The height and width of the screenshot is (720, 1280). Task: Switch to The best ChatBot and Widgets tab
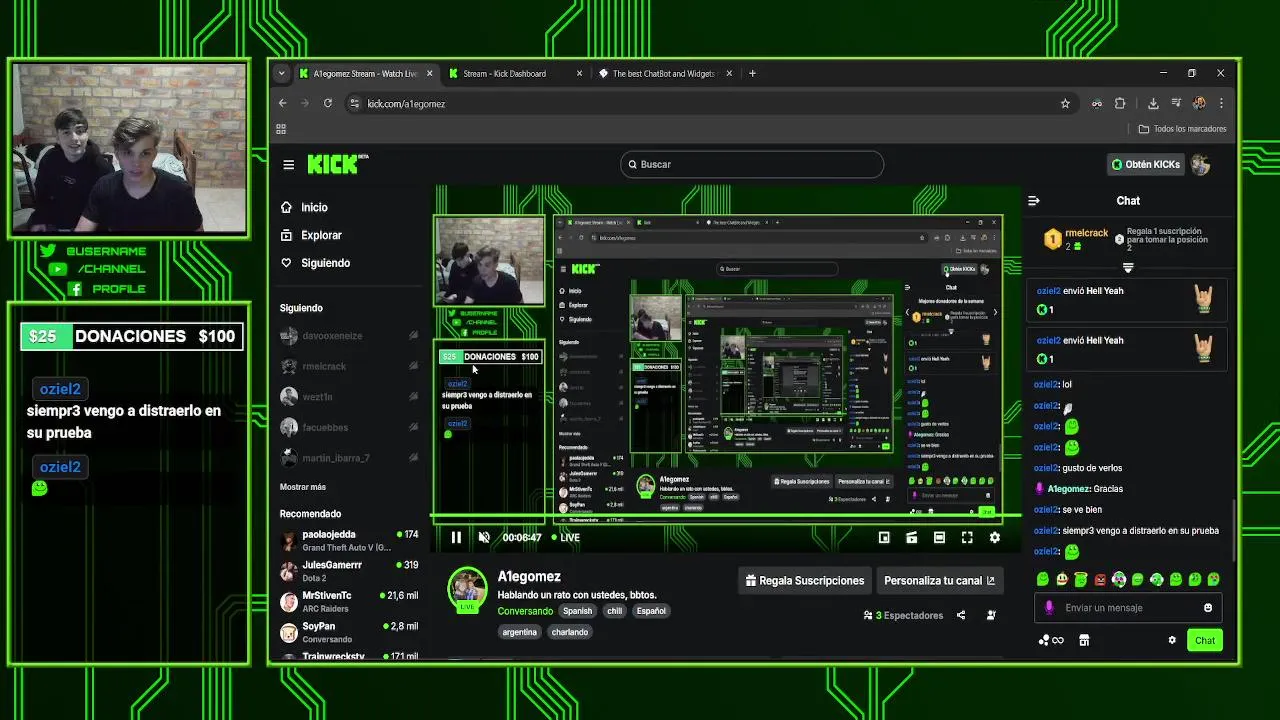(664, 74)
